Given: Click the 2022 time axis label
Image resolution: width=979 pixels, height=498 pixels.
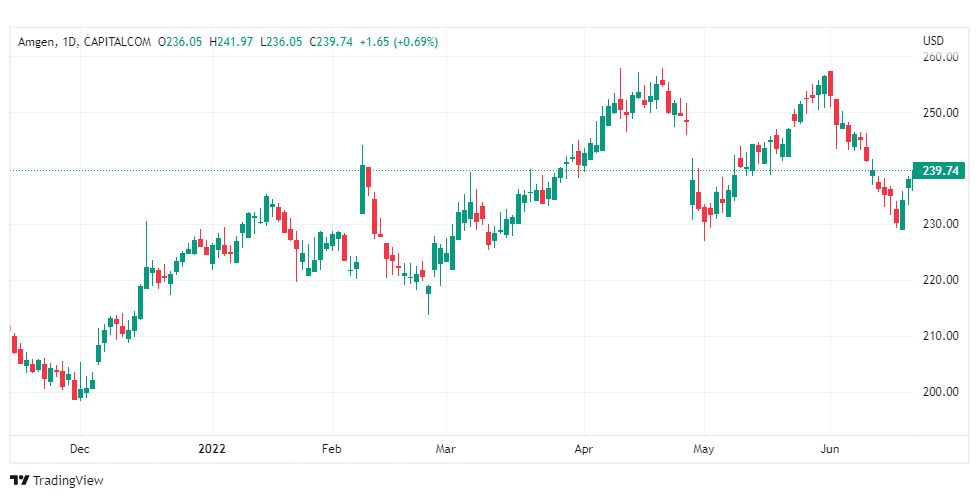Looking at the screenshot, I should point(212,449).
